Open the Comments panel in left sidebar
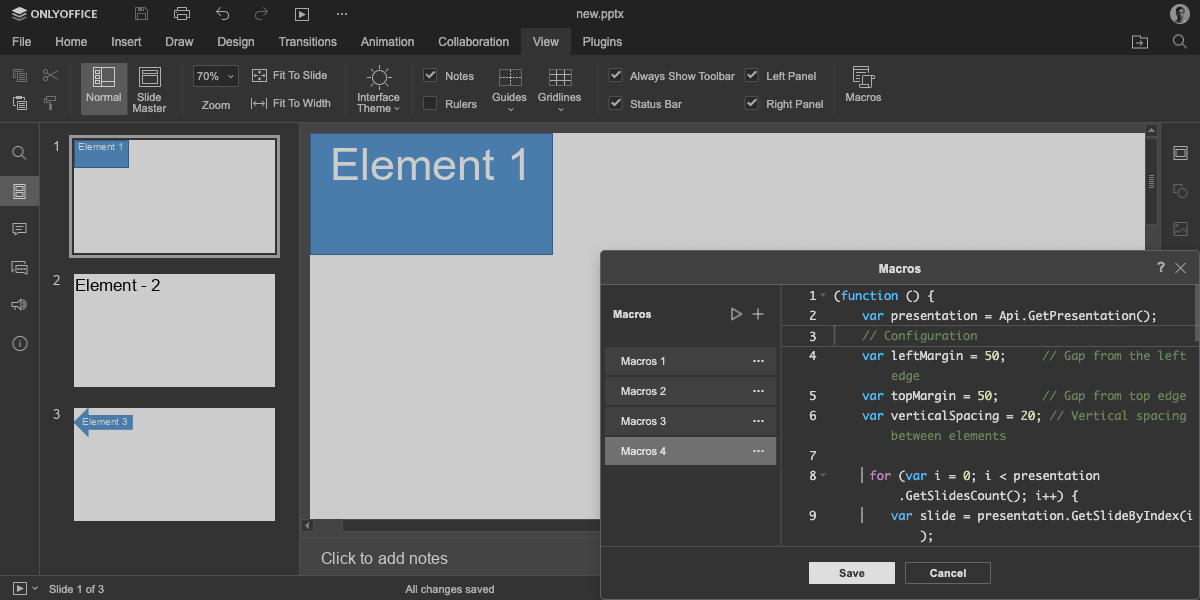The width and height of the screenshot is (1200, 600). [19, 229]
